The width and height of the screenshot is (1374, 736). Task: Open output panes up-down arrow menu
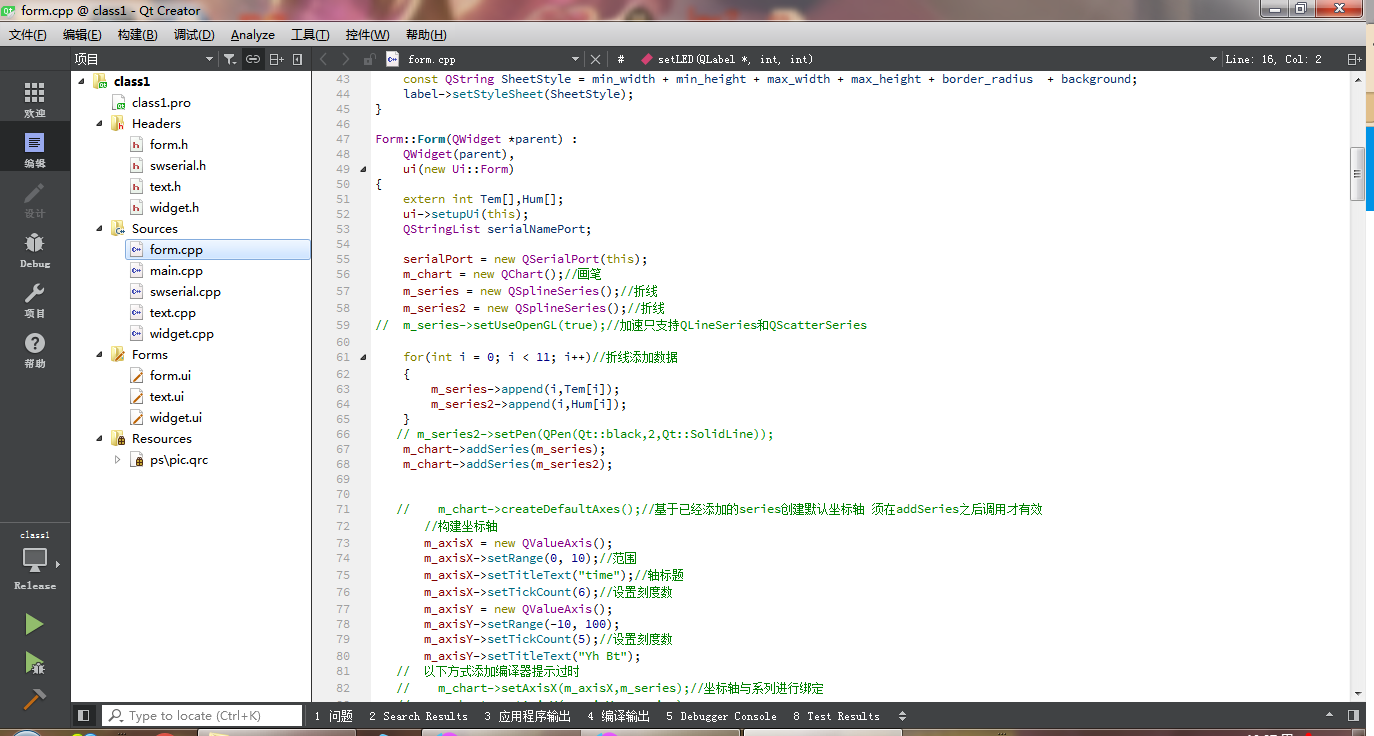[x=902, y=716]
